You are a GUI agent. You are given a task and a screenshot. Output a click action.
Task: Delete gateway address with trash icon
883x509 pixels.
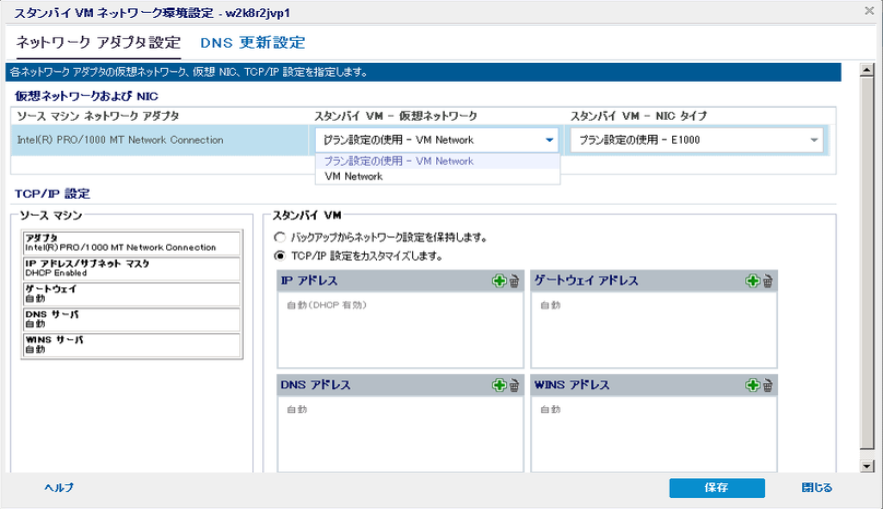768,280
